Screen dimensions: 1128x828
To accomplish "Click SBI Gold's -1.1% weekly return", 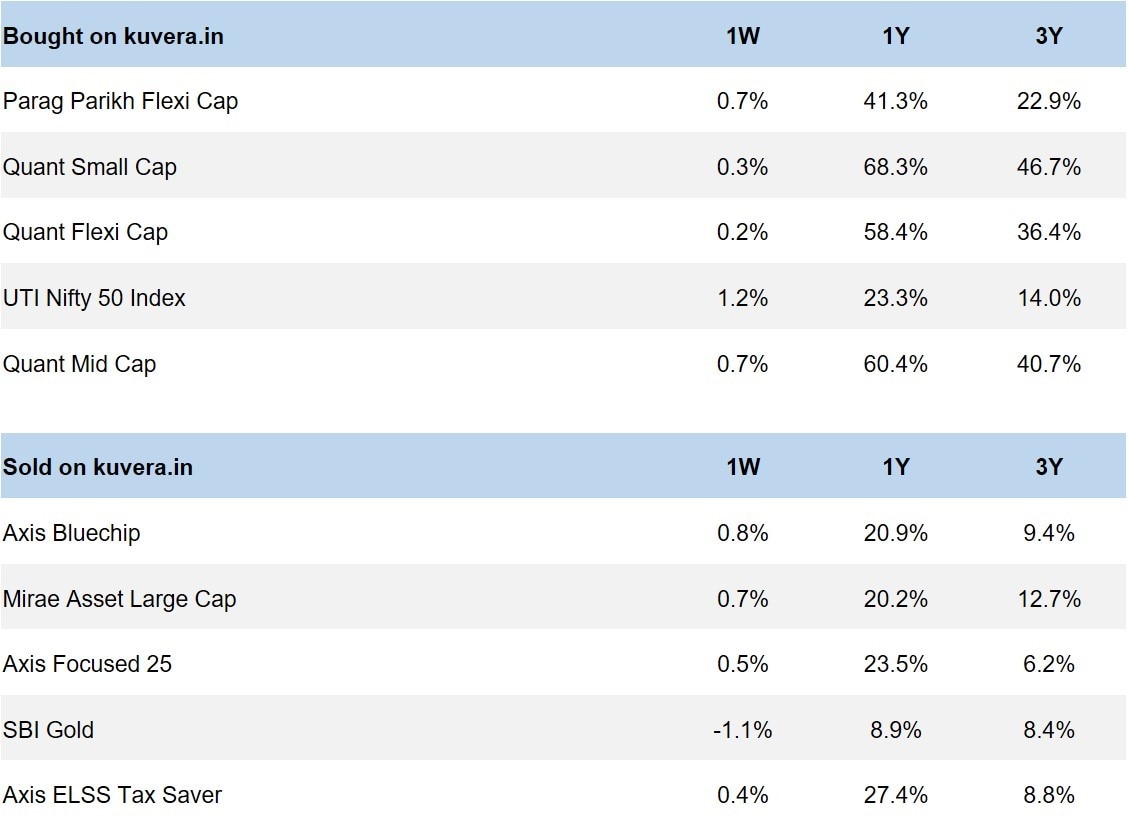I will (743, 730).
